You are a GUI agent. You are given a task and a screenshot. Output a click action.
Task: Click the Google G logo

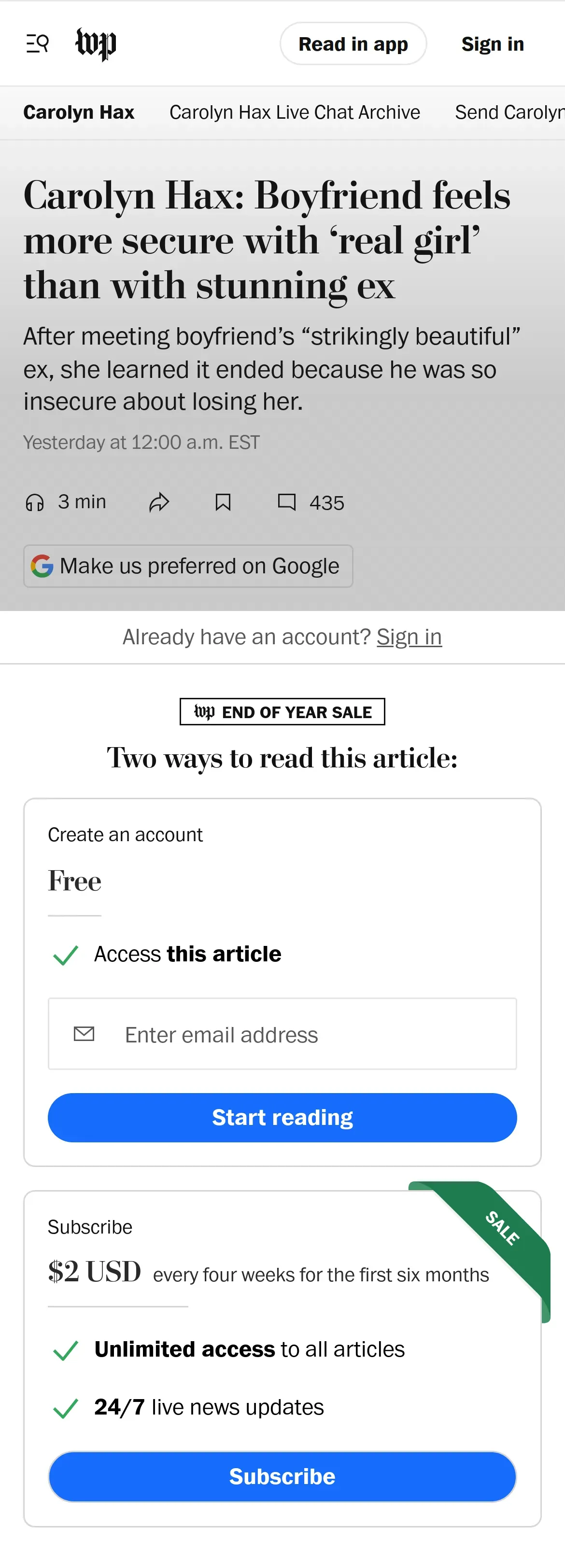pos(42,566)
